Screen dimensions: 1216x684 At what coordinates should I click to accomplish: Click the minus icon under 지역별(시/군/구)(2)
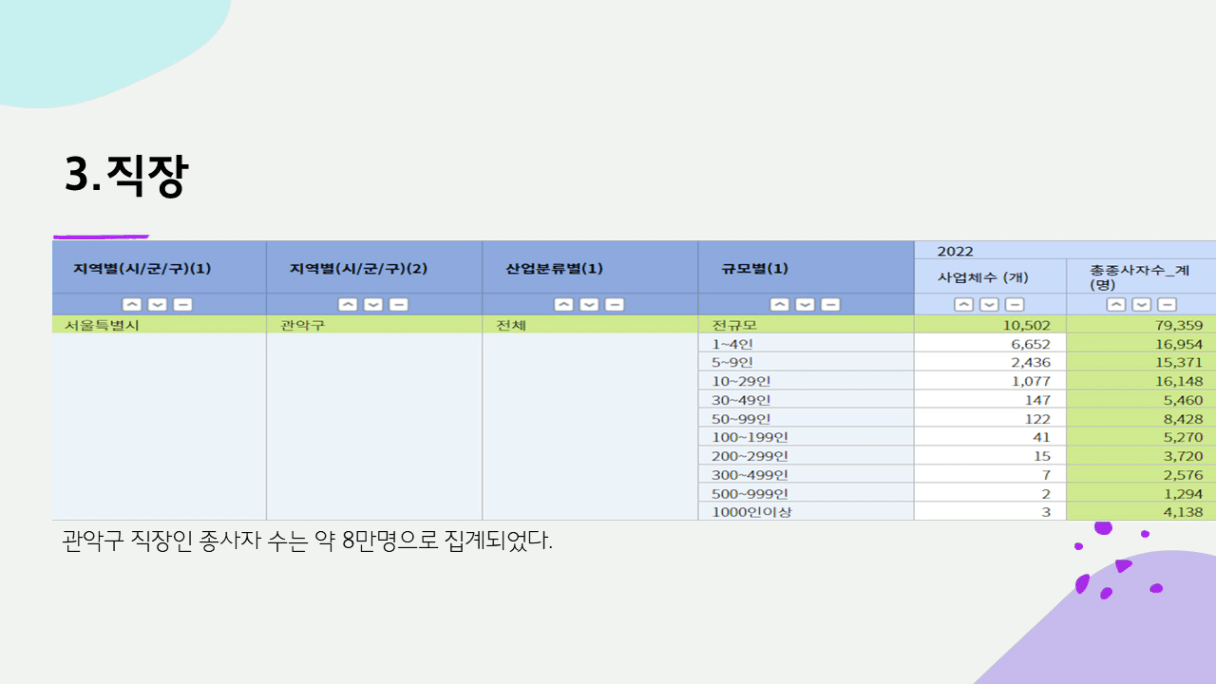pos(399,305)
